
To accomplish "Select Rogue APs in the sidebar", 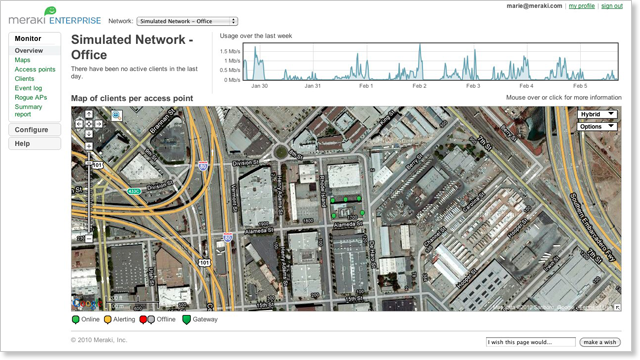I will coord(31,98).
